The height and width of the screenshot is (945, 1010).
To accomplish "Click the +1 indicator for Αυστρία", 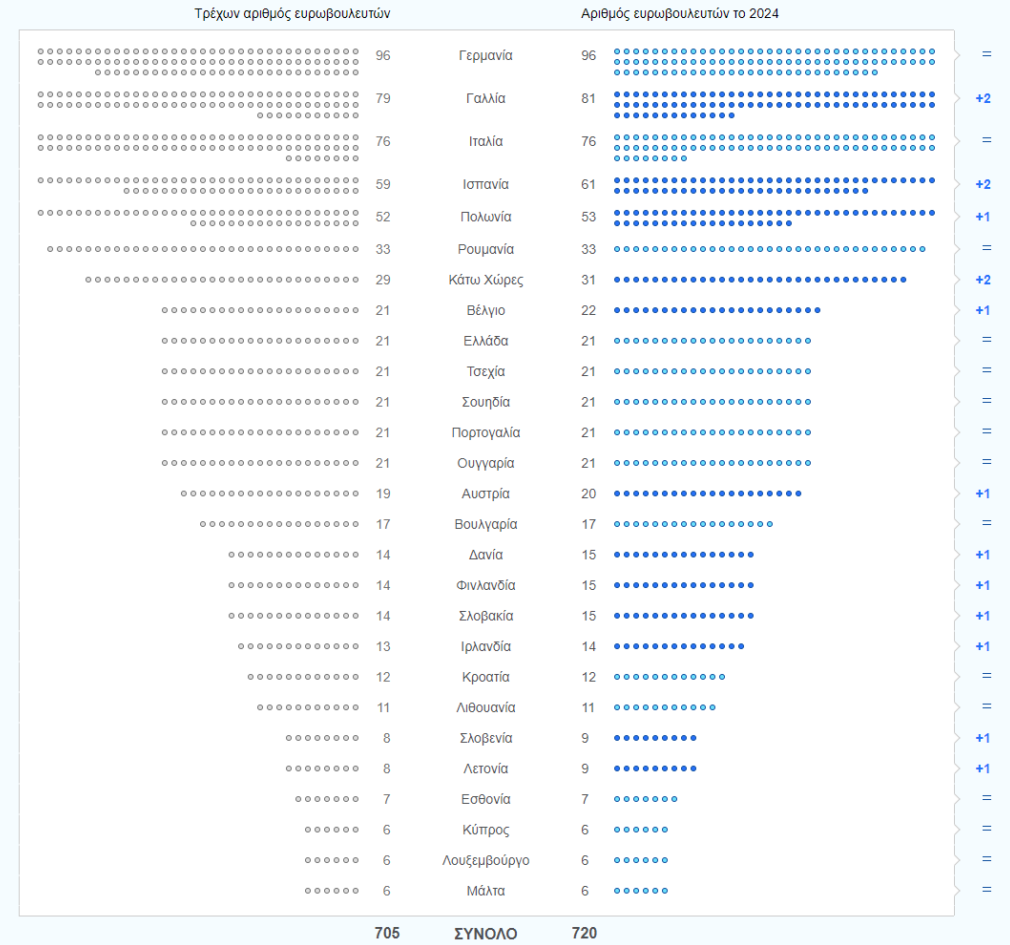I will (x=982, y=494).
